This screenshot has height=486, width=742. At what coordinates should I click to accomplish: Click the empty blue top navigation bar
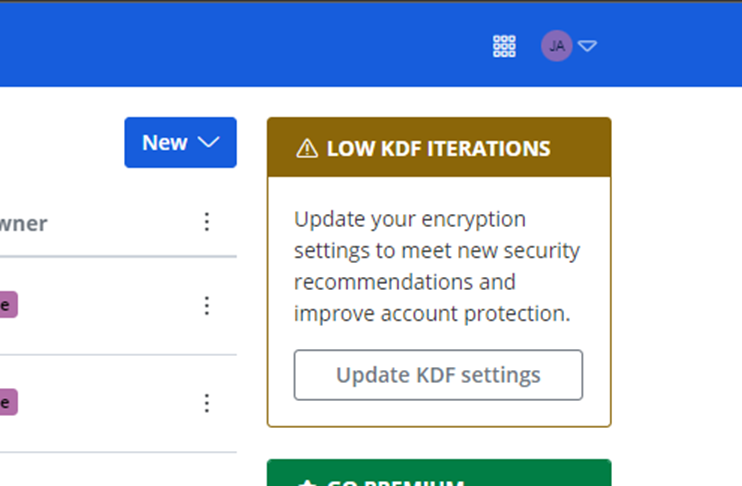[x=250, y=46]
